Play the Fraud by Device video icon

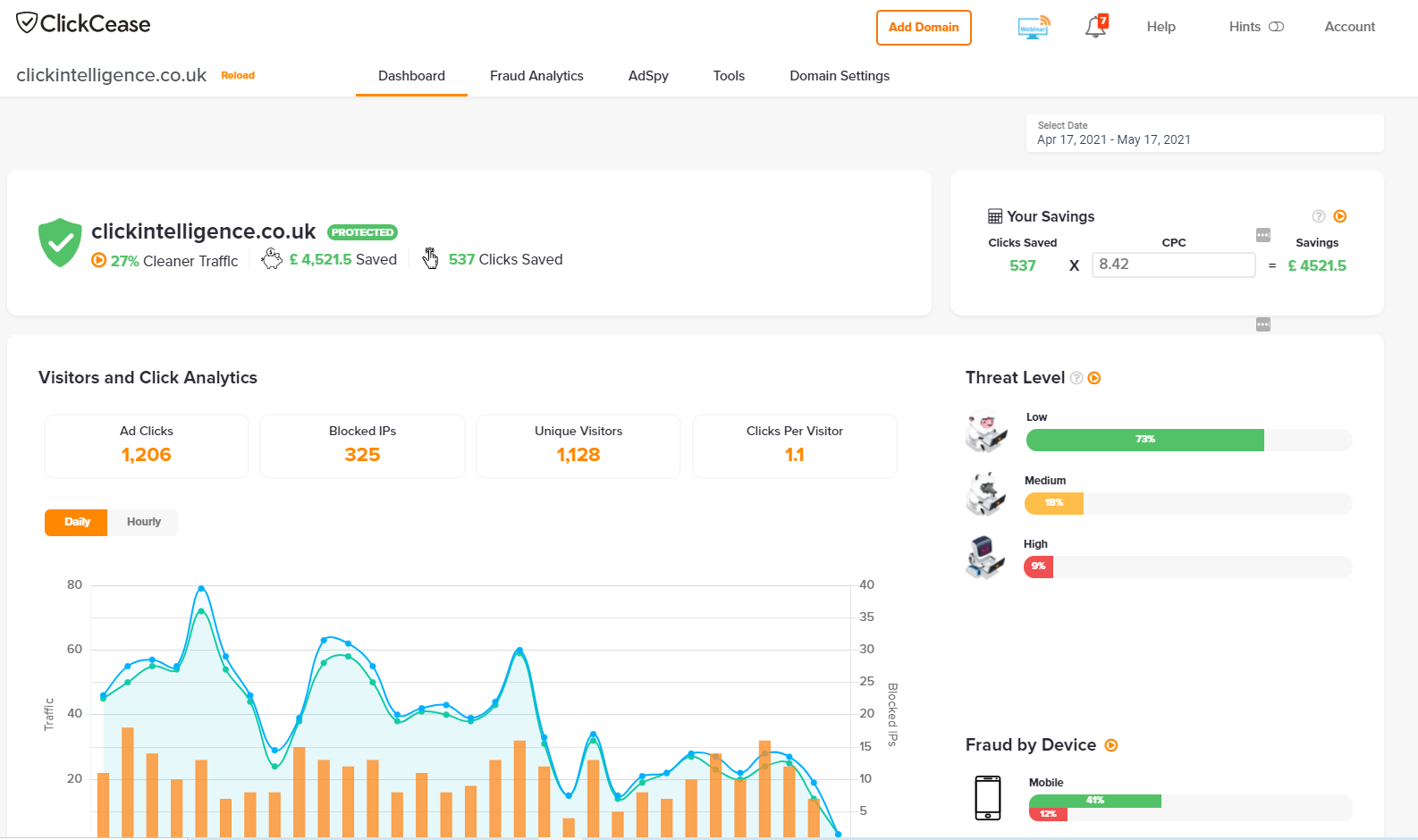click(x=1111, y=745)
